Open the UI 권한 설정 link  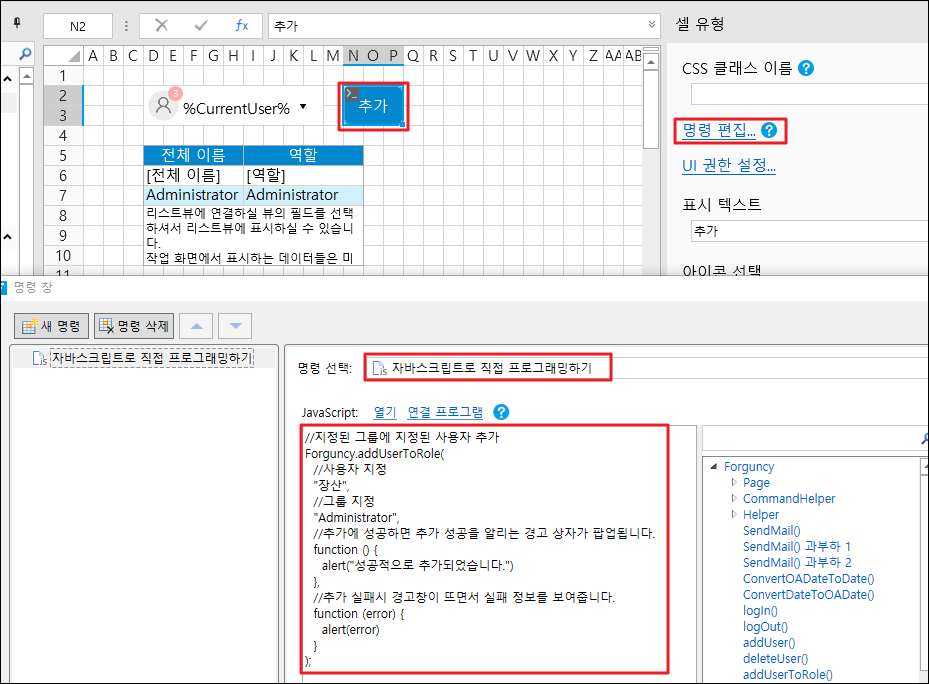click(x=729, y=166)
